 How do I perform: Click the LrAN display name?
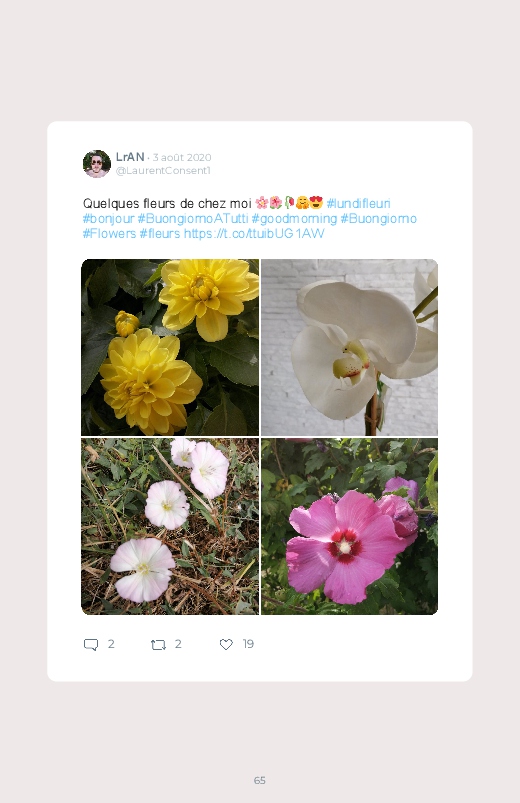click(130, 157)
